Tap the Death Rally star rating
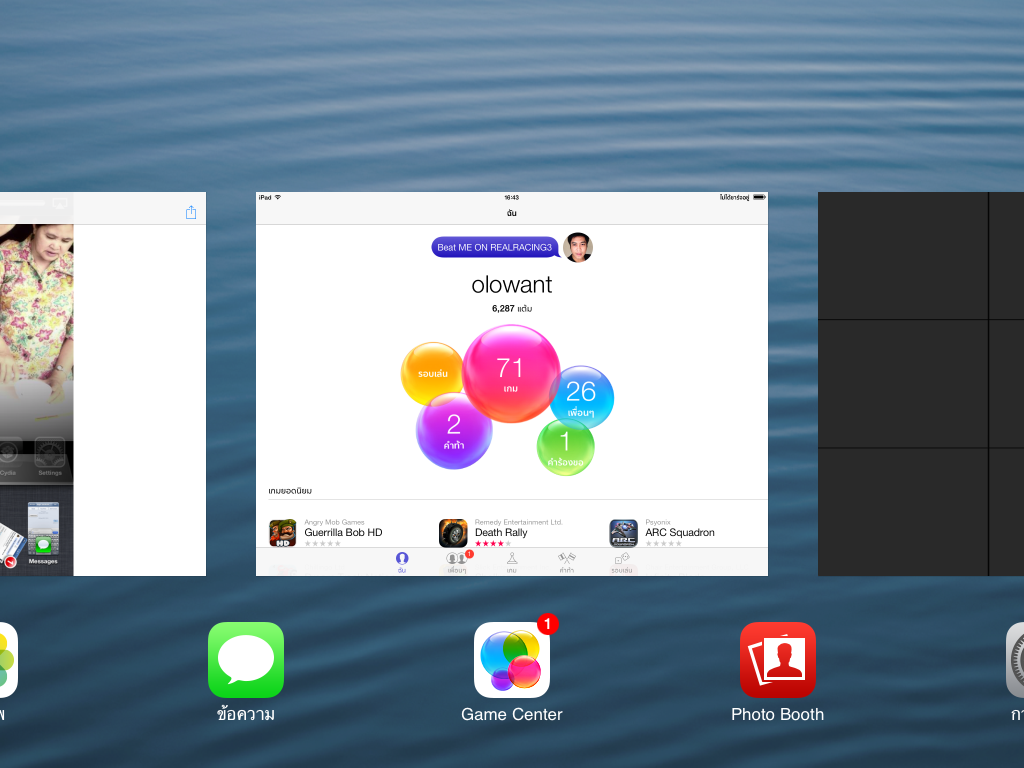Image resolution: width=1024 pixels, height=768 pixels. (x=493, y=543)
